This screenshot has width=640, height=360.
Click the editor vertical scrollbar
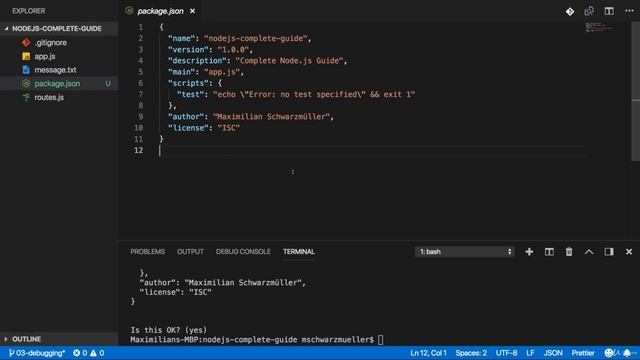click(636, 91)
